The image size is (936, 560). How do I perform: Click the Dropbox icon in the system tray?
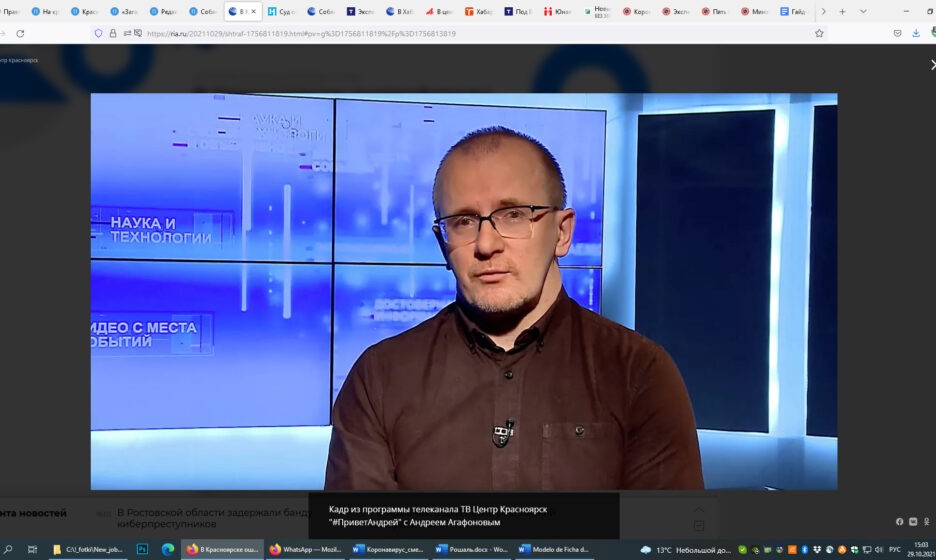818,549
